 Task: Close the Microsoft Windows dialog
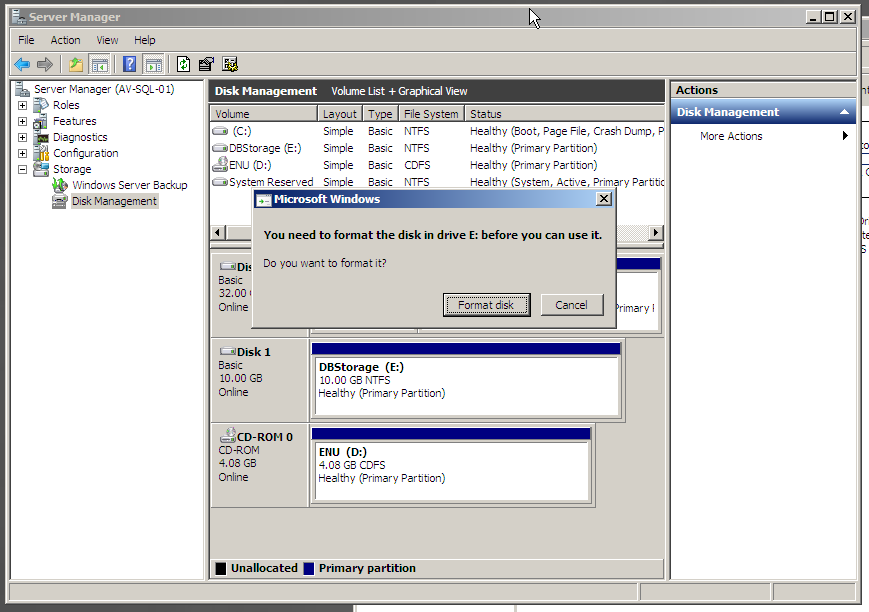[x=604, y=199]
